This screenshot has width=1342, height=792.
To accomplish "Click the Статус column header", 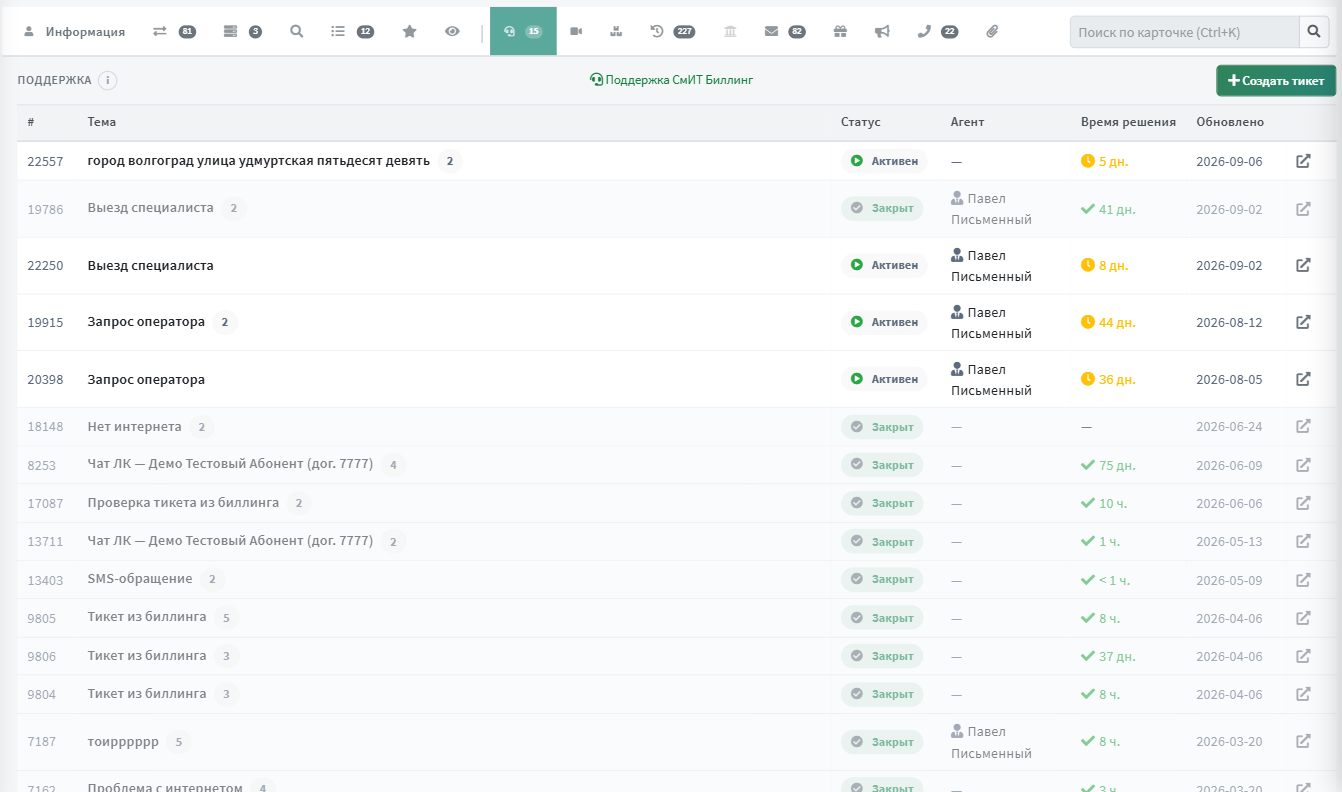I will click(861, 122).
